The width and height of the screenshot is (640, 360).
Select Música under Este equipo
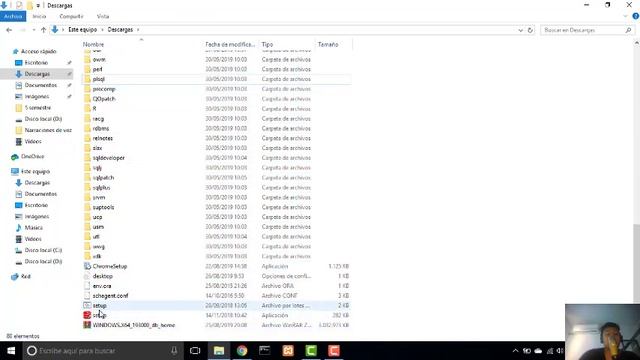coord(33,228)
